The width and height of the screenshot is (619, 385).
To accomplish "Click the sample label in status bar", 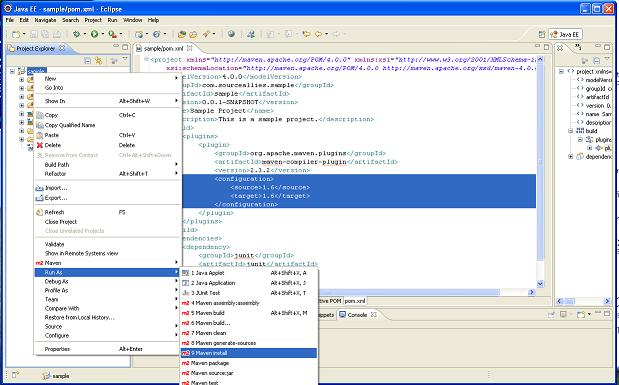I will pos(61,376).
